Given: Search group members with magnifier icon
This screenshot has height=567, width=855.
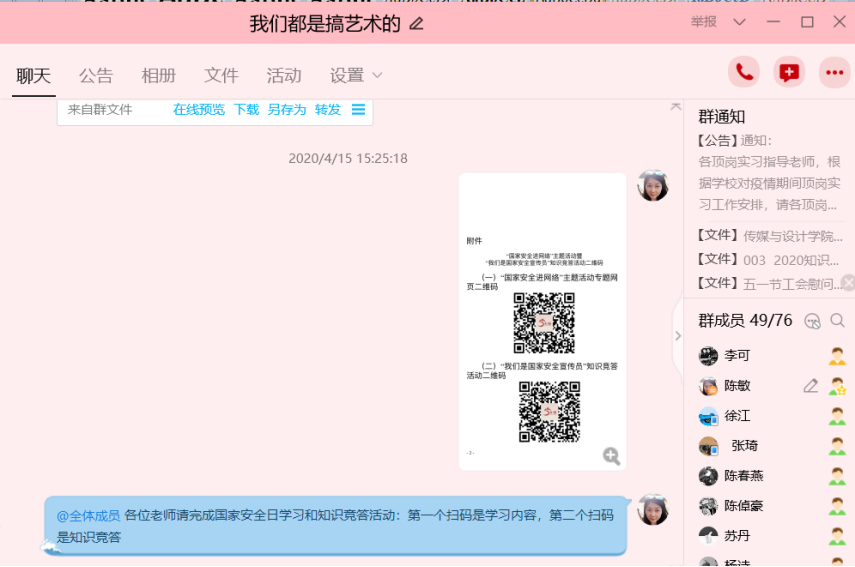Looking at the screenshot, I should pos(838,321).
